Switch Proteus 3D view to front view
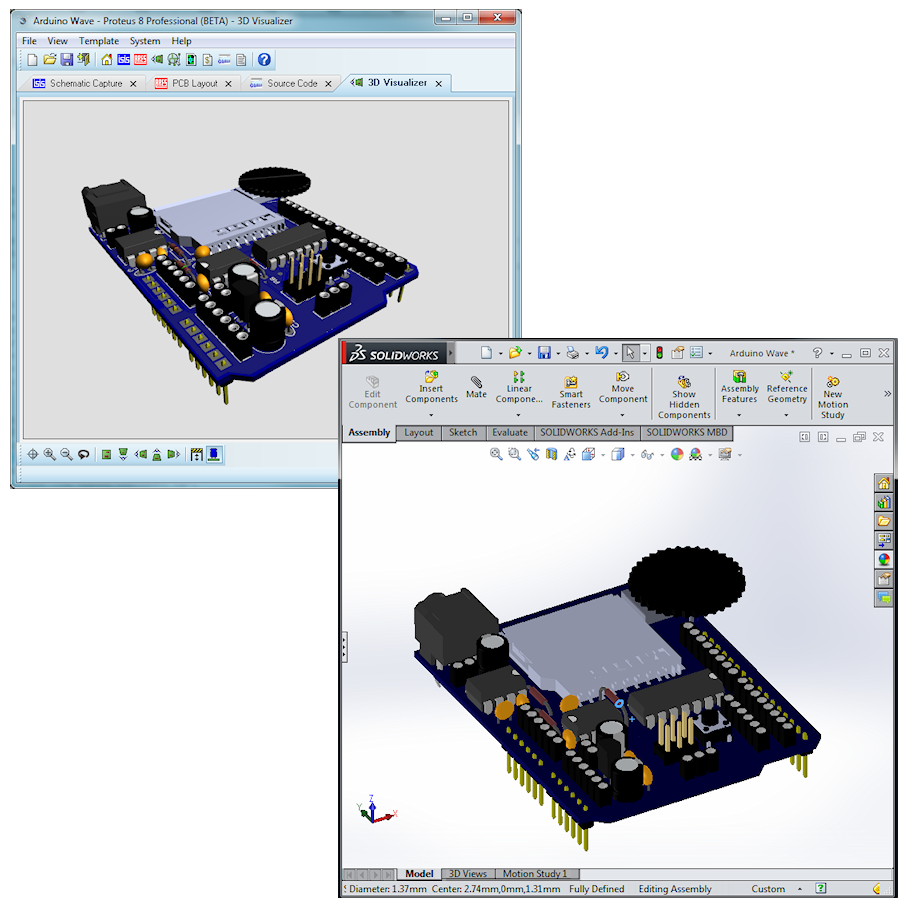The width and height of the screenshot is (900, 900). 123,455
